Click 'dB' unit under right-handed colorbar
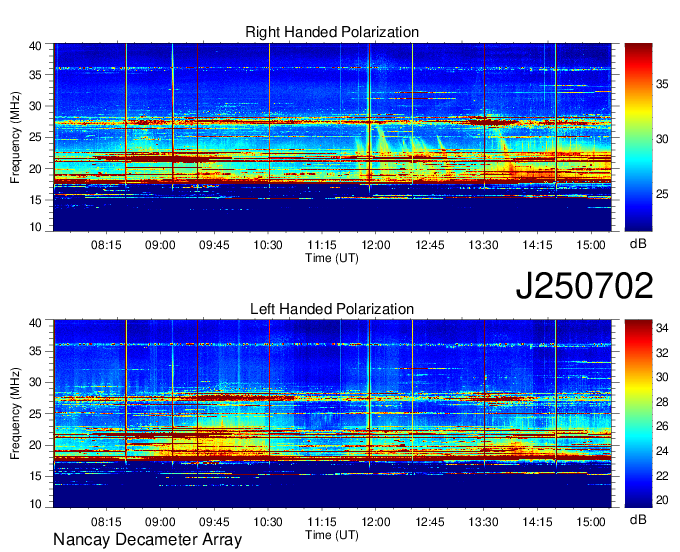Screen dimensions: 680x552 638,244
